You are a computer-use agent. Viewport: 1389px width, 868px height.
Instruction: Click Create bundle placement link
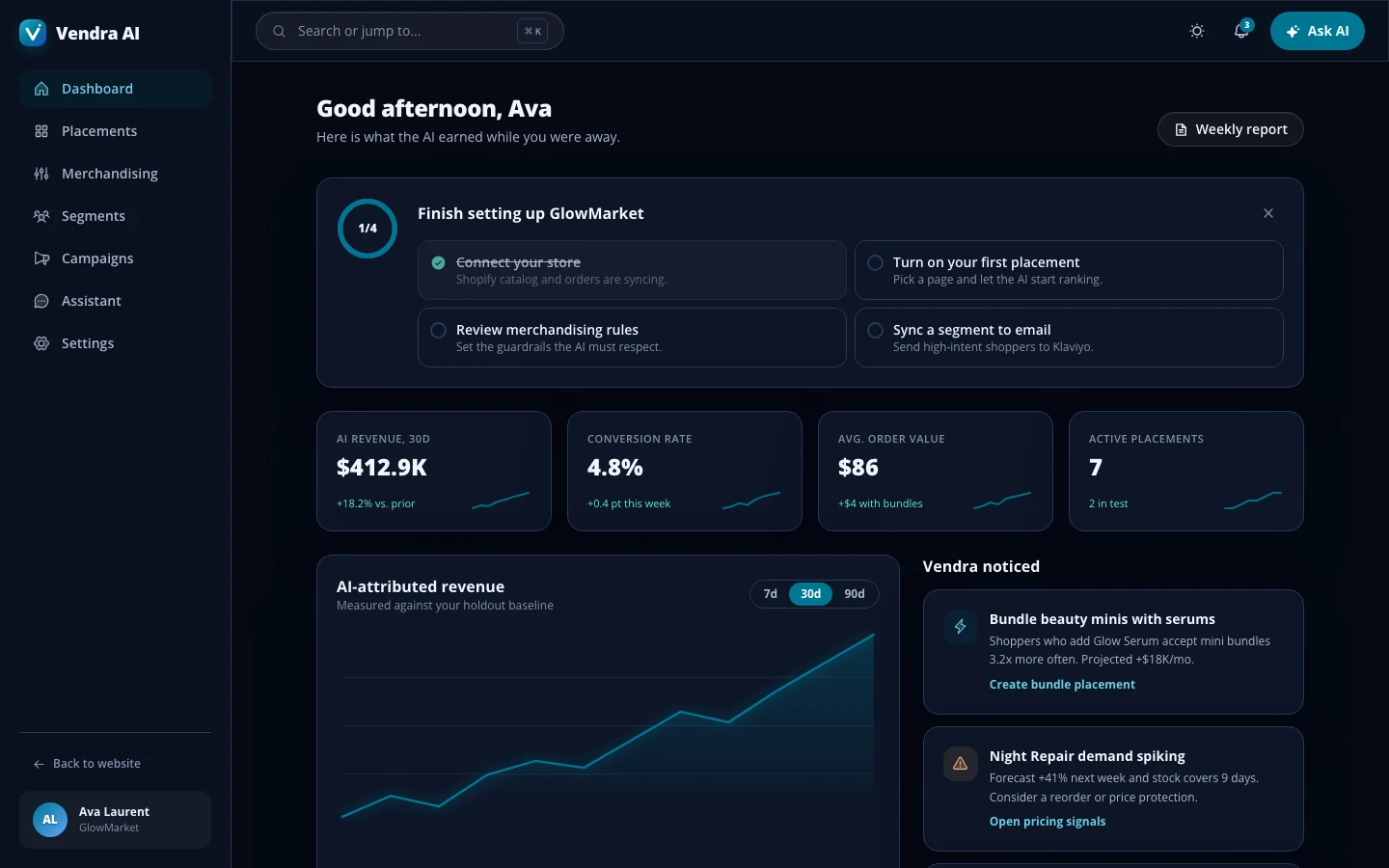[1062, 685]
